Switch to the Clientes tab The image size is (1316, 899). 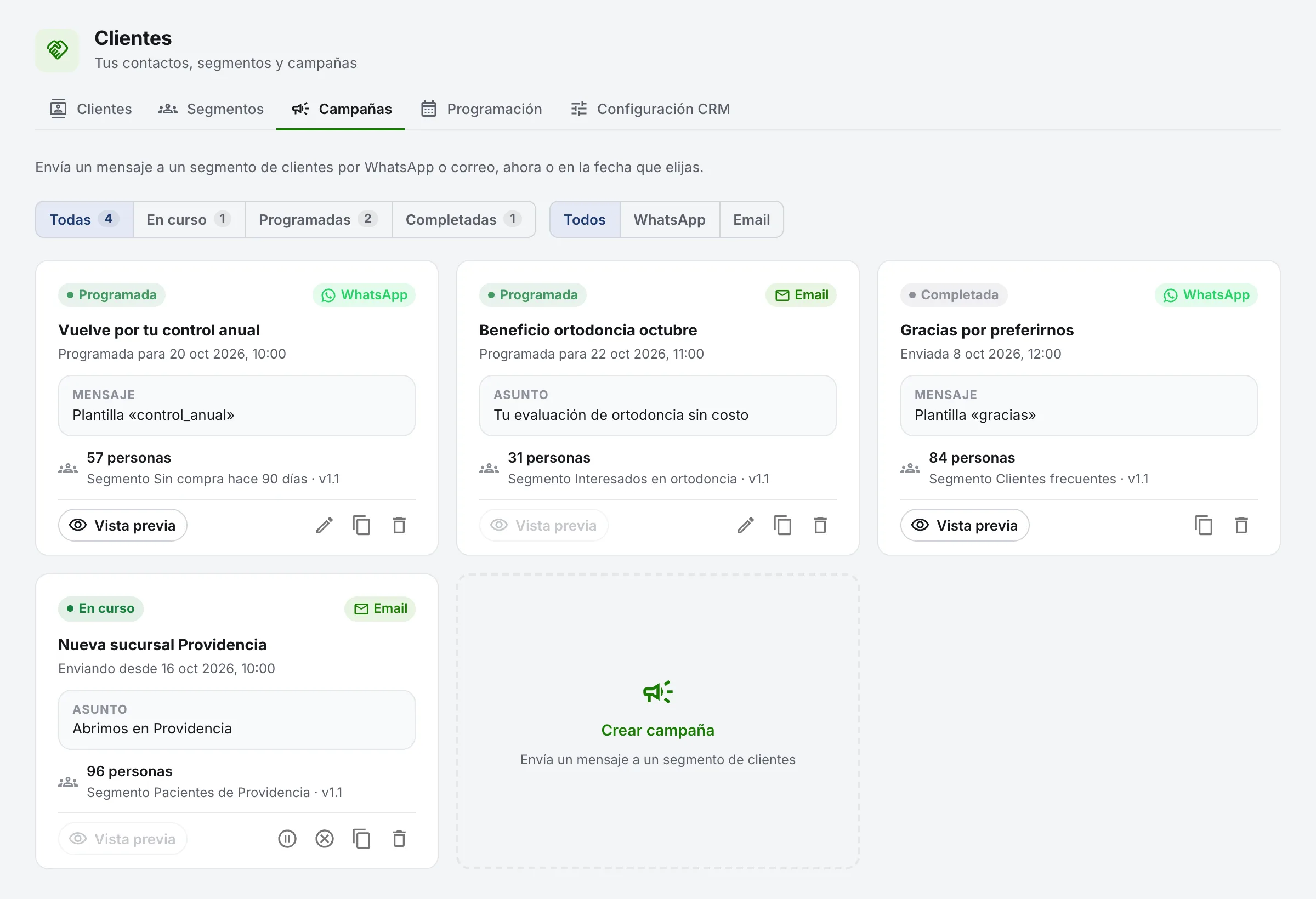click(x=90, y=109)
